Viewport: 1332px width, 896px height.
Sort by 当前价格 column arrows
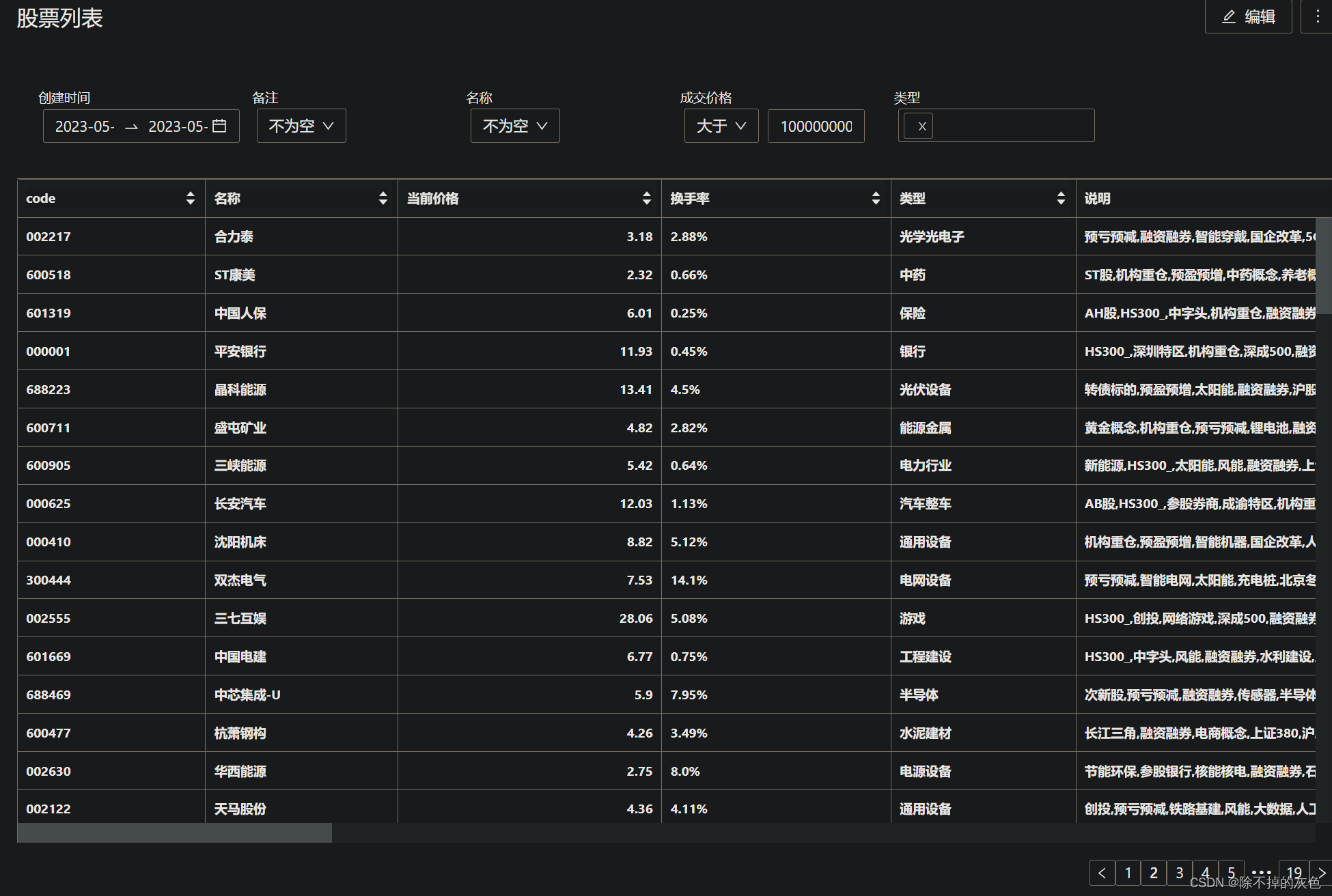click(x=647, y=198)
